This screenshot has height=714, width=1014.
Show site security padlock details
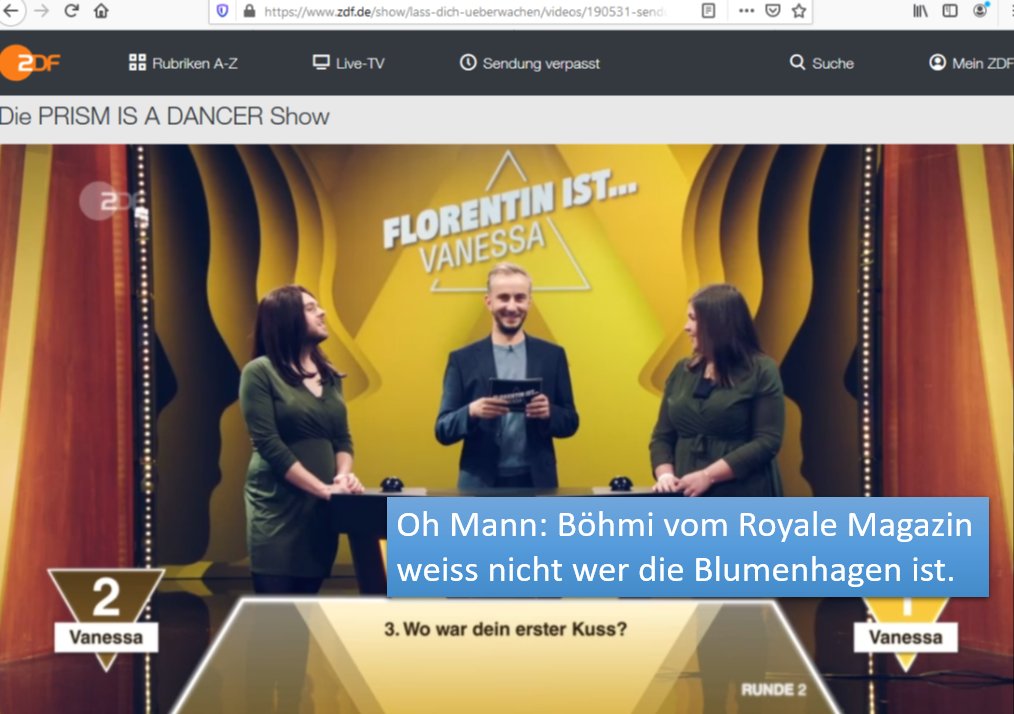248,11
